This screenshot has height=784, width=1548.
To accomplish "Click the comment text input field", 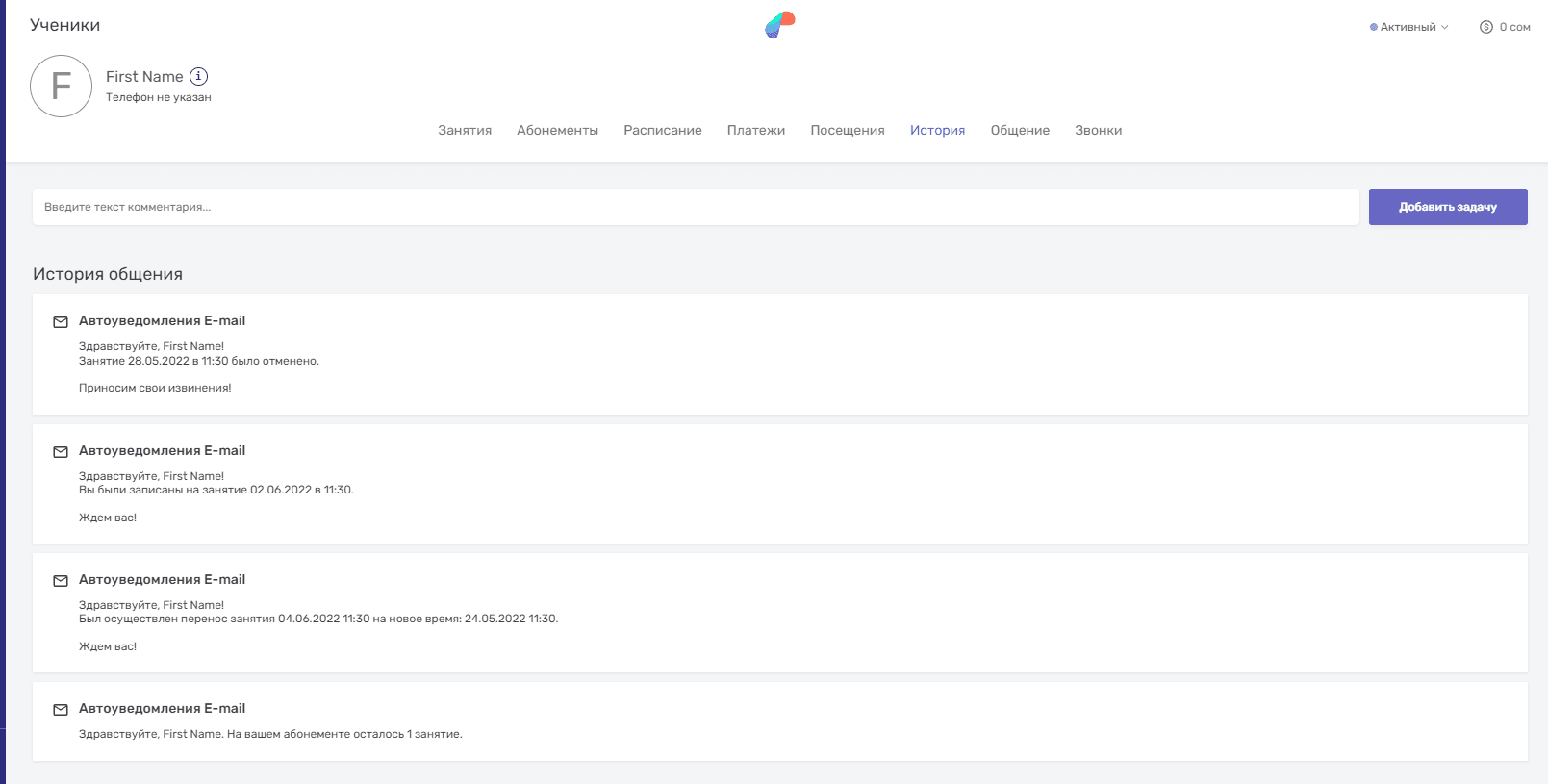I will (695, 207).
